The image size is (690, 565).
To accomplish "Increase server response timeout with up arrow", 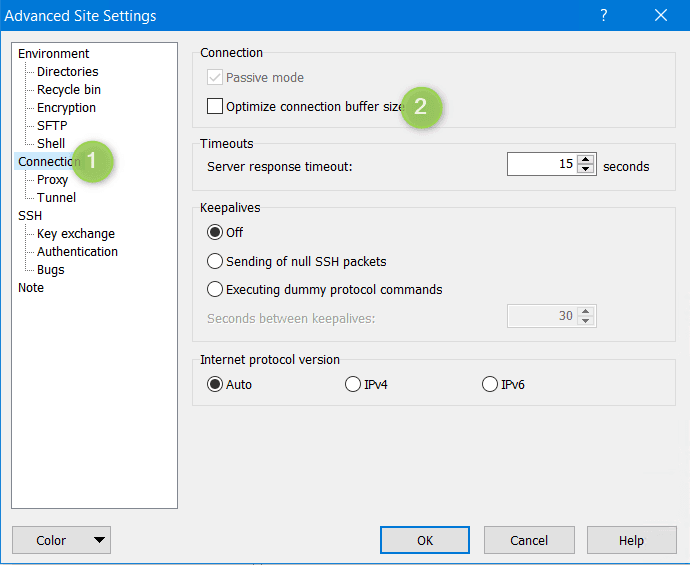I will pos(586,160).
